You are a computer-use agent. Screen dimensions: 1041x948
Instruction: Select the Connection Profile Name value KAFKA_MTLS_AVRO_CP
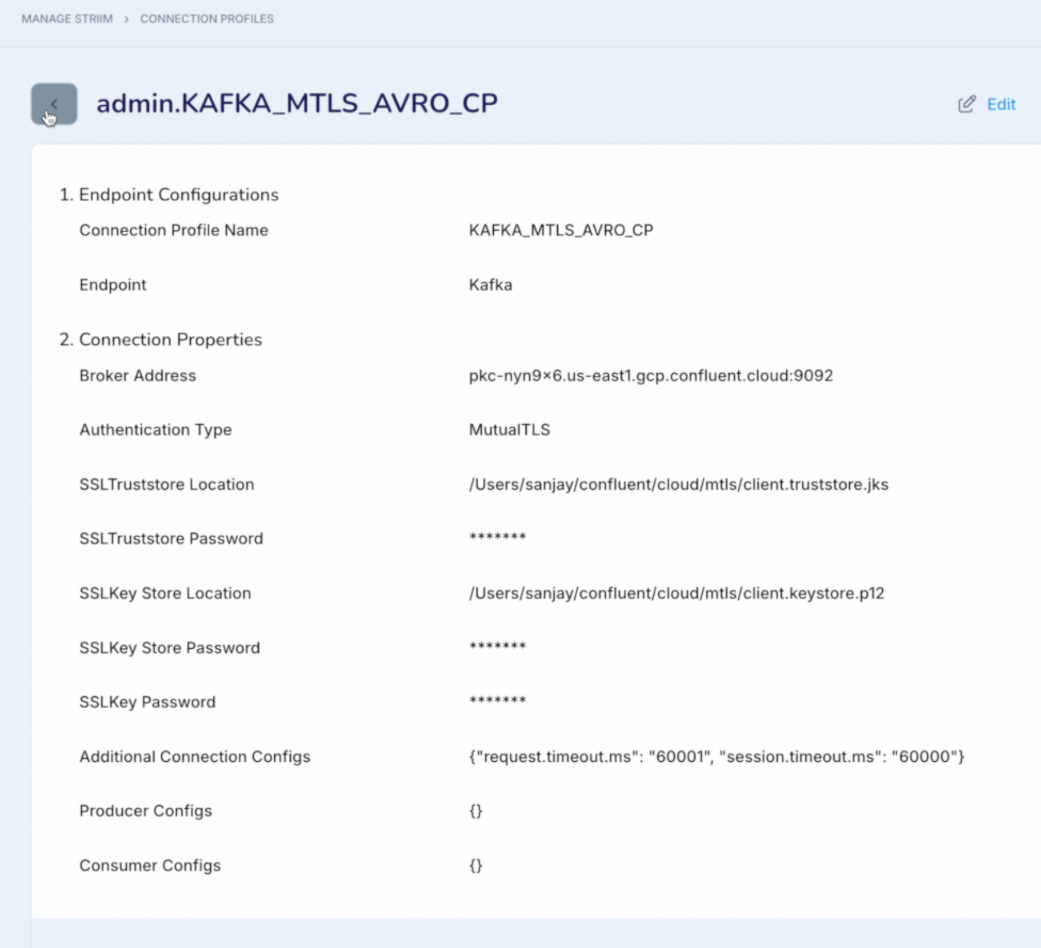coord(560,230)
